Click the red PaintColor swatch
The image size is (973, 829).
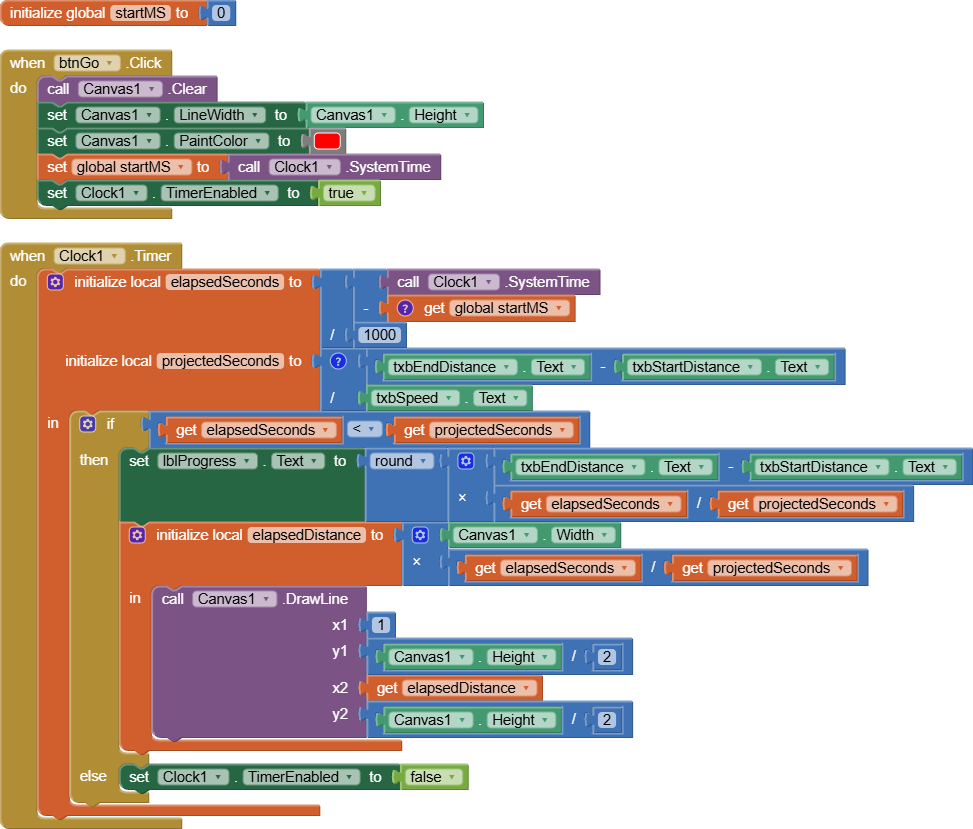(x=327, y=141)
